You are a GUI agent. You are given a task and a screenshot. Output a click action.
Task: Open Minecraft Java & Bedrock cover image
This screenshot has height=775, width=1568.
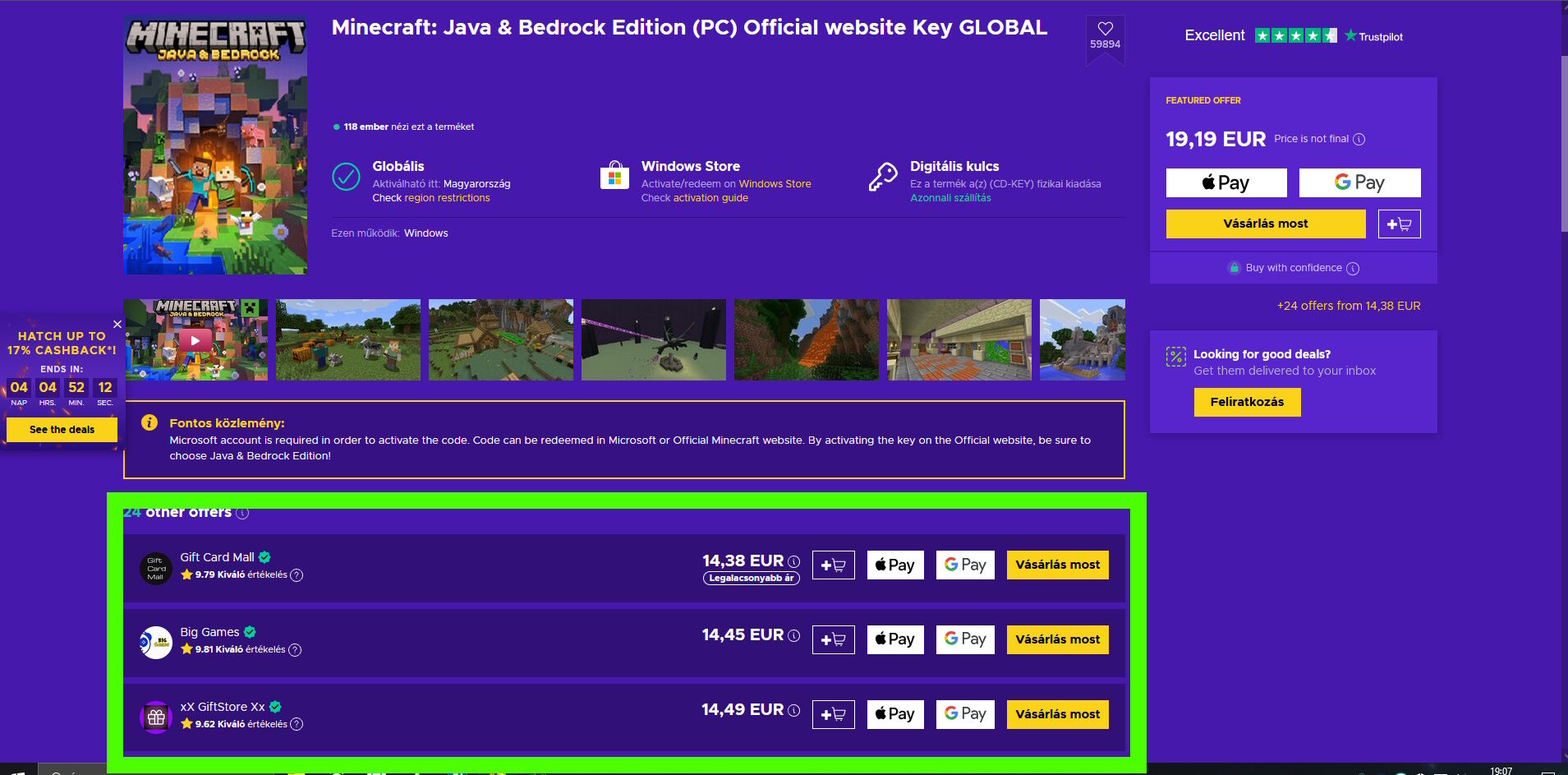[215, 145]
